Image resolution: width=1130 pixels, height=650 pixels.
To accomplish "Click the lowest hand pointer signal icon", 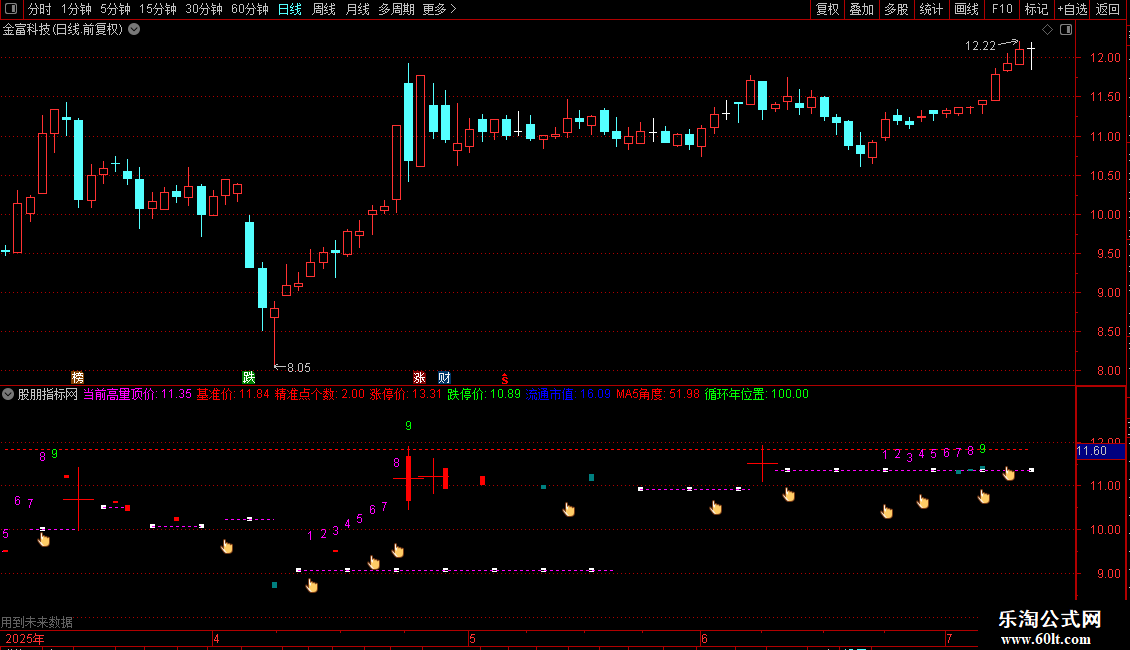I will pos(311,586).
